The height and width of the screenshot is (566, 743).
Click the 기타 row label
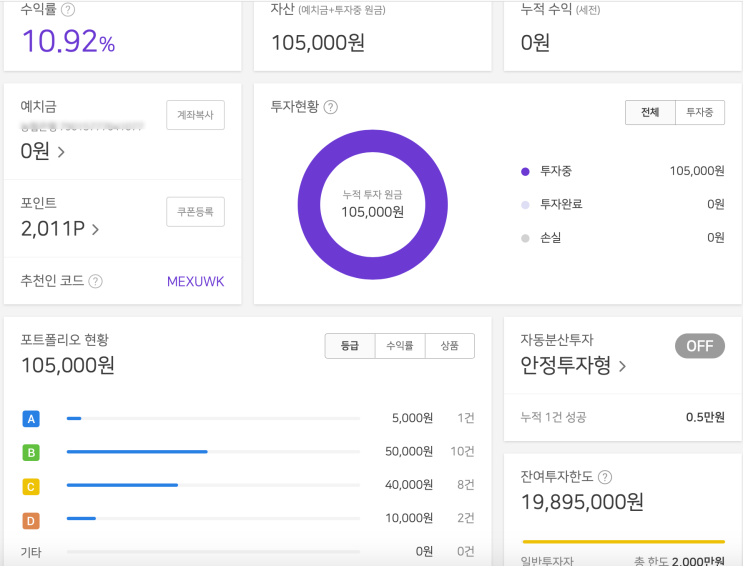coord(31,552)
